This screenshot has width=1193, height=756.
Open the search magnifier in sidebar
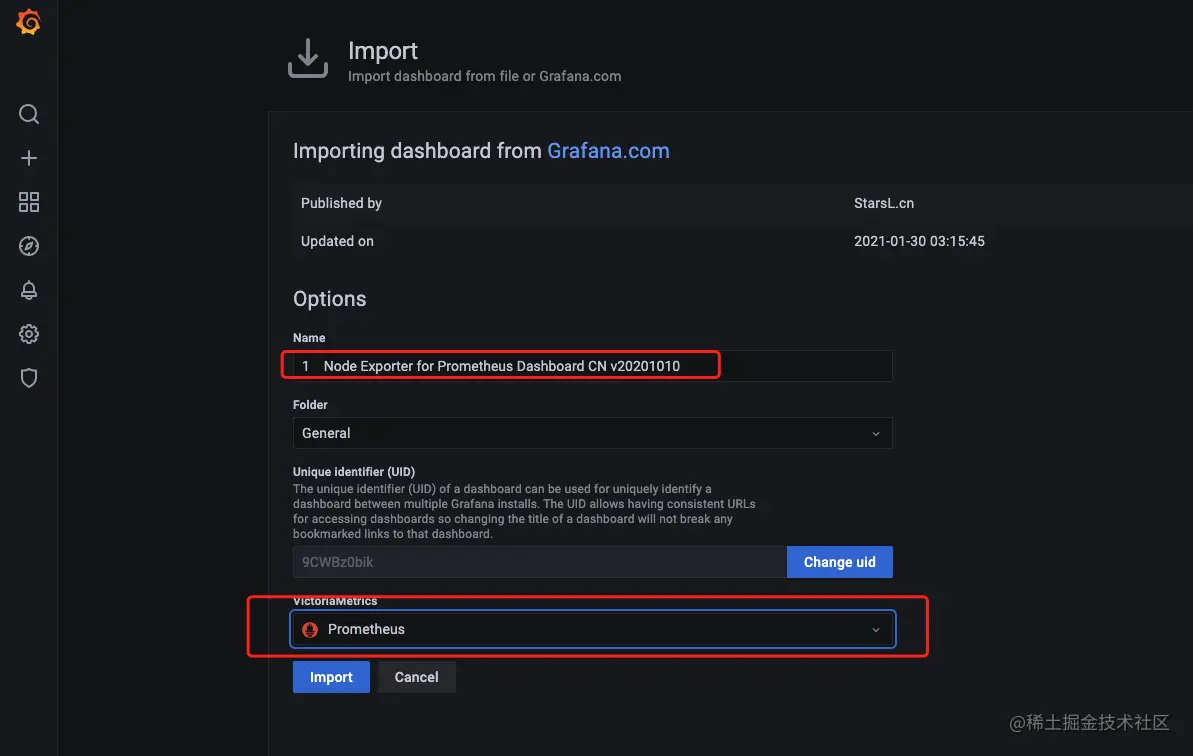click(x=29, y=114)
